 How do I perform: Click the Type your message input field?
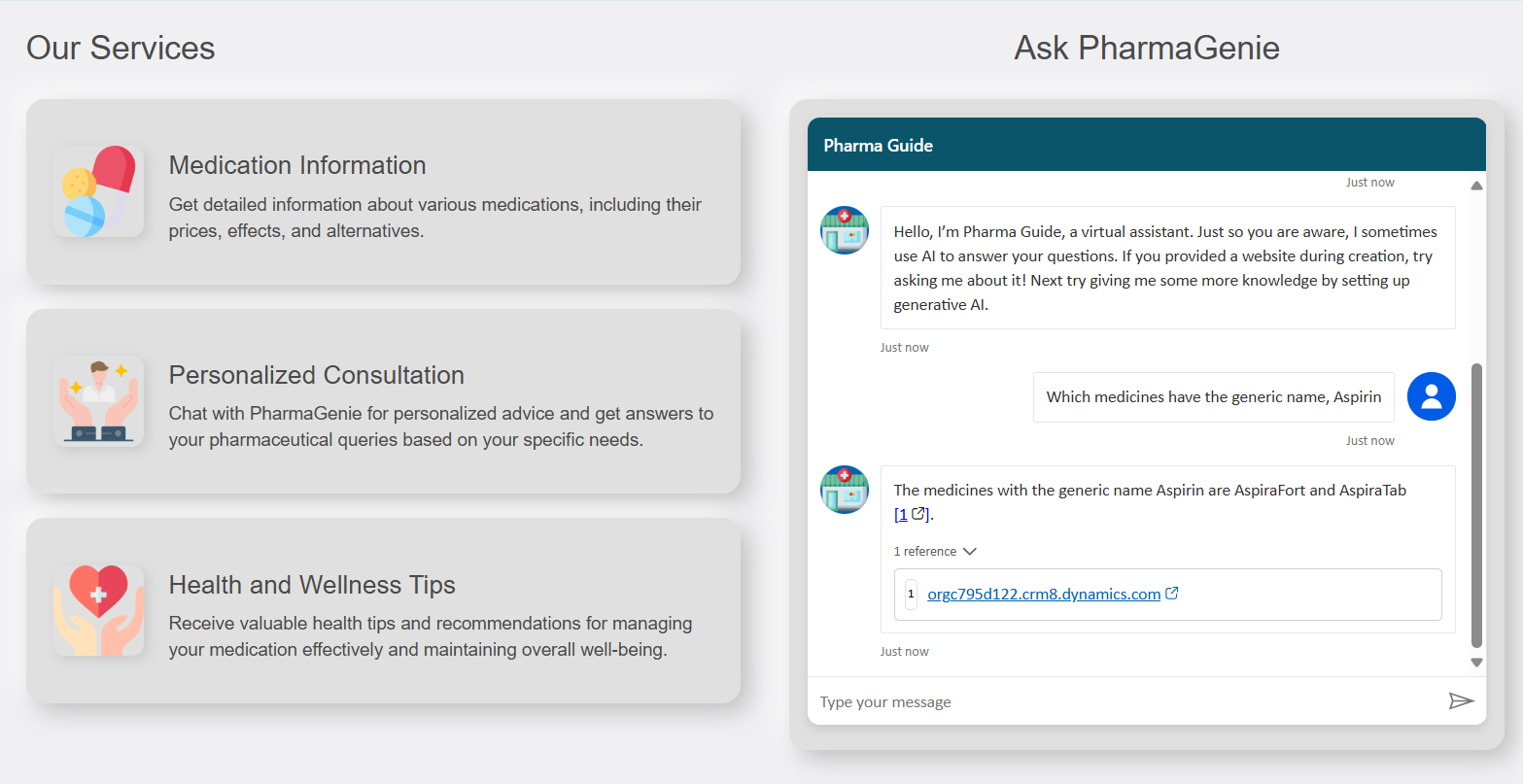tap(1127, 701)
